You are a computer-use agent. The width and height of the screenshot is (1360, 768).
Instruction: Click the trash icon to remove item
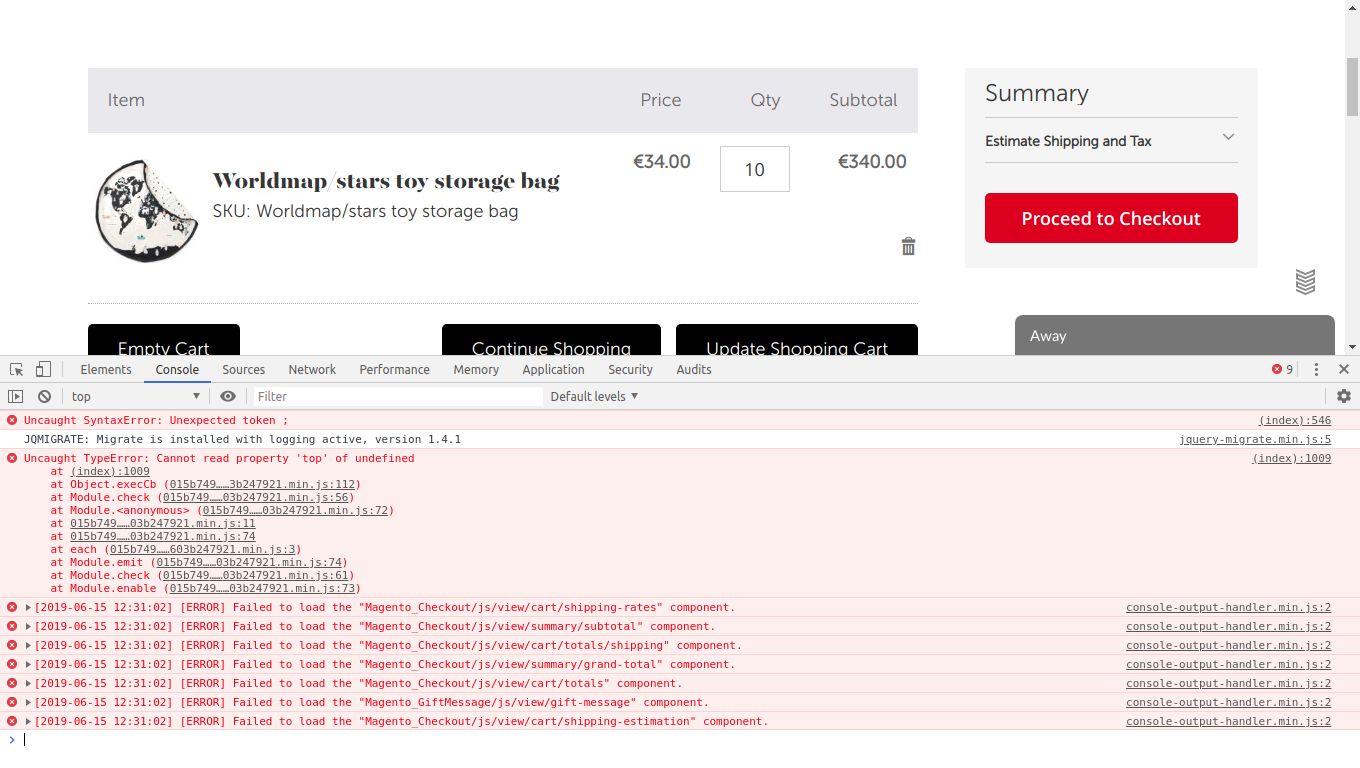click(908, 247)
